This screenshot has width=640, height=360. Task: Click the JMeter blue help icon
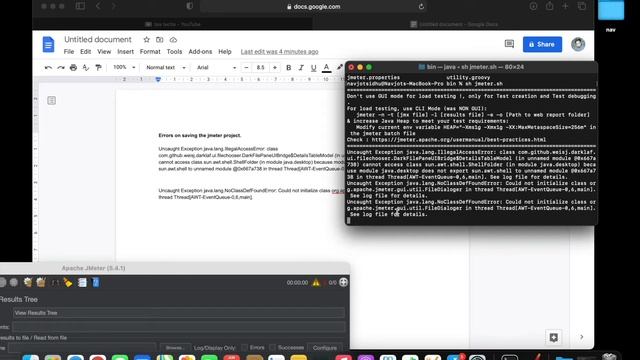tap(96, 282)
